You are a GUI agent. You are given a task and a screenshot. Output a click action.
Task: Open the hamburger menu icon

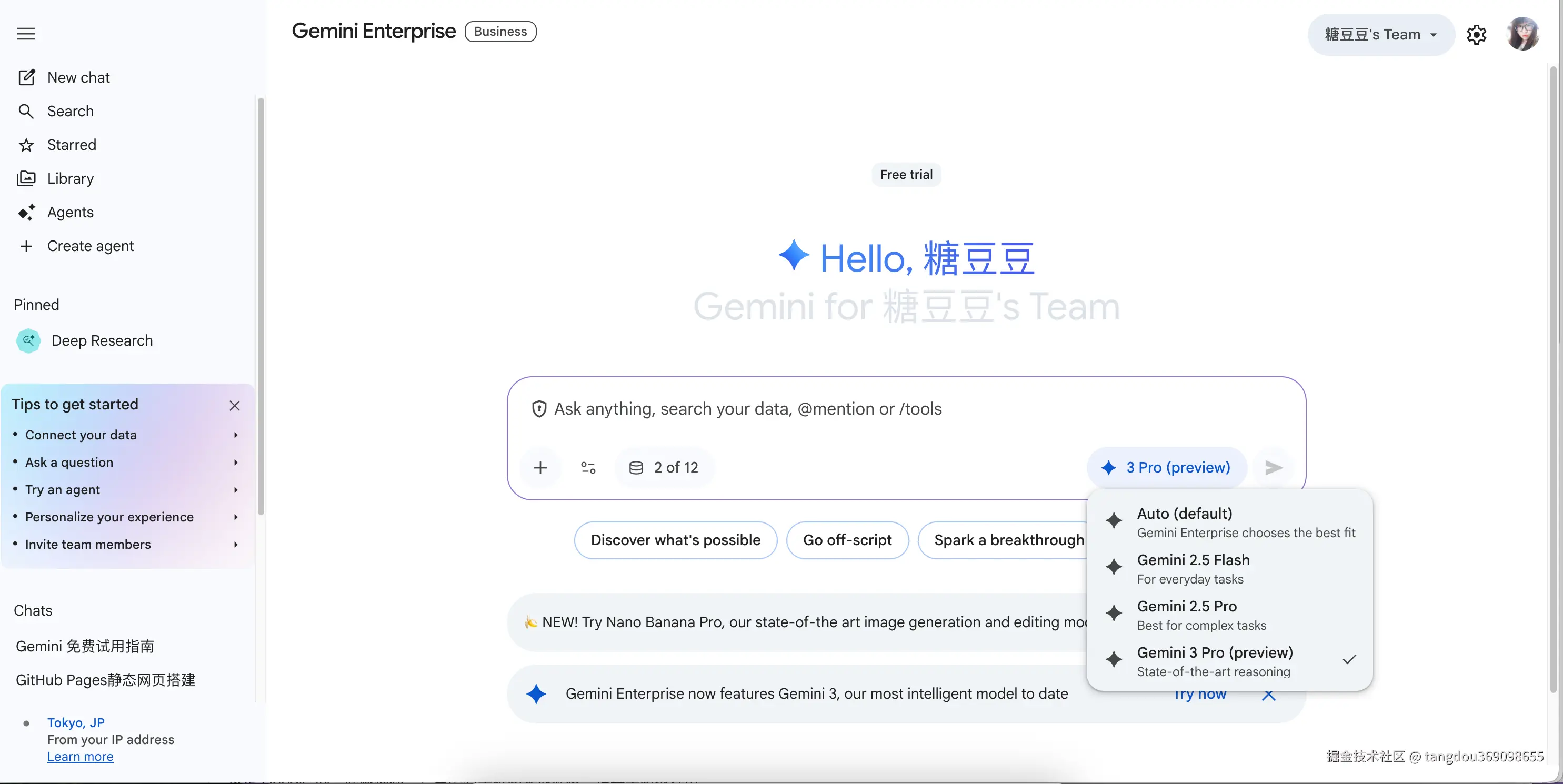(x=26, y=33)
